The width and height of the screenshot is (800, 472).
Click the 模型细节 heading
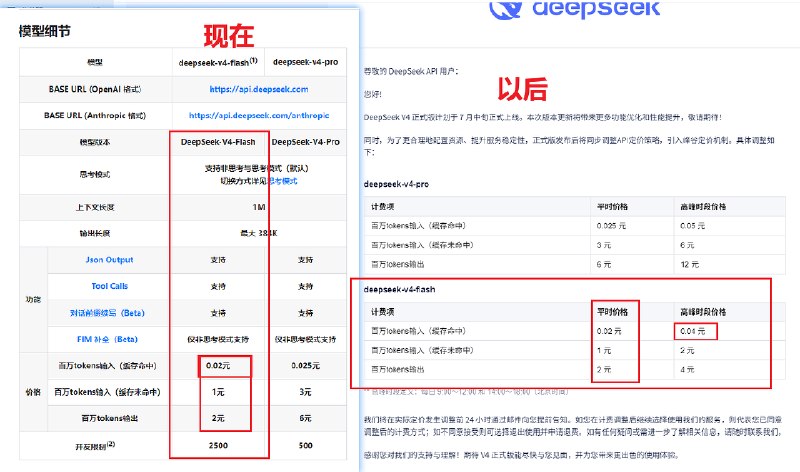click(44, 31)
